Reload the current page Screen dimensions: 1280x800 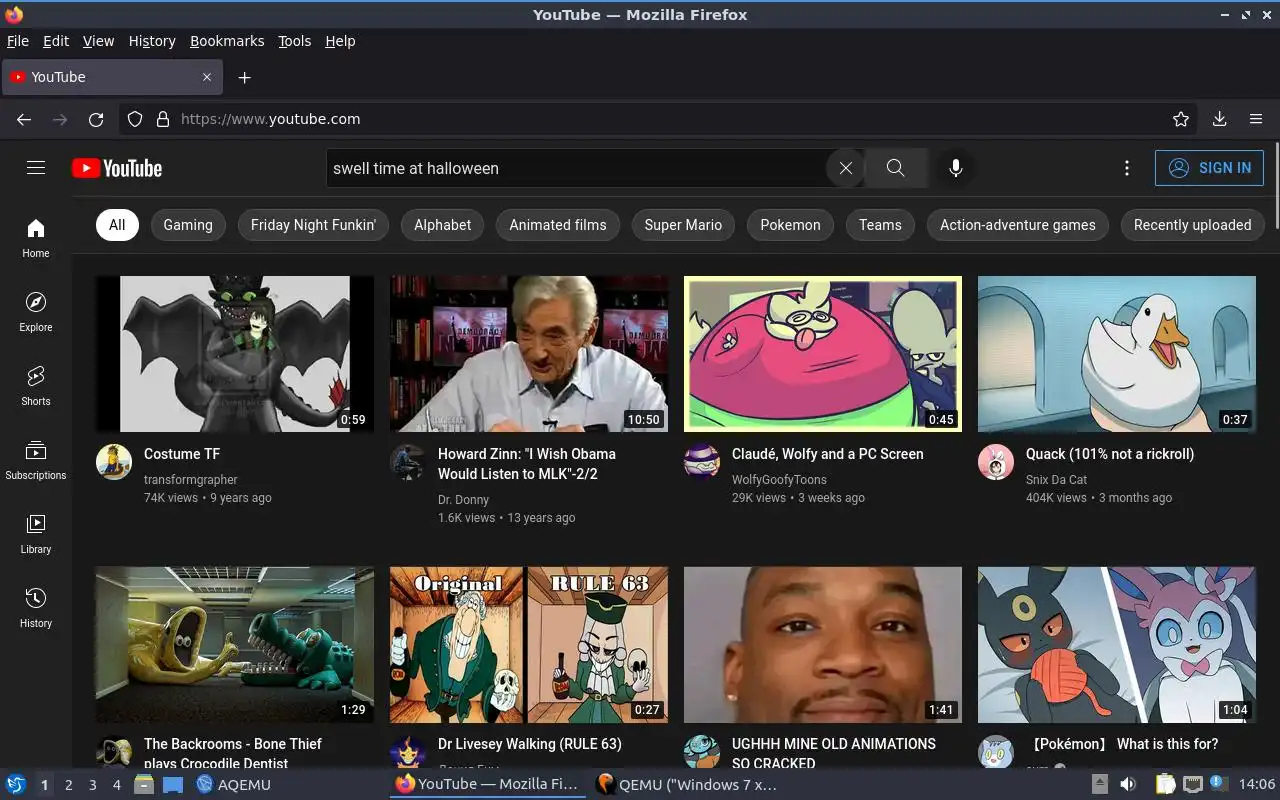(x=96, y=119)
